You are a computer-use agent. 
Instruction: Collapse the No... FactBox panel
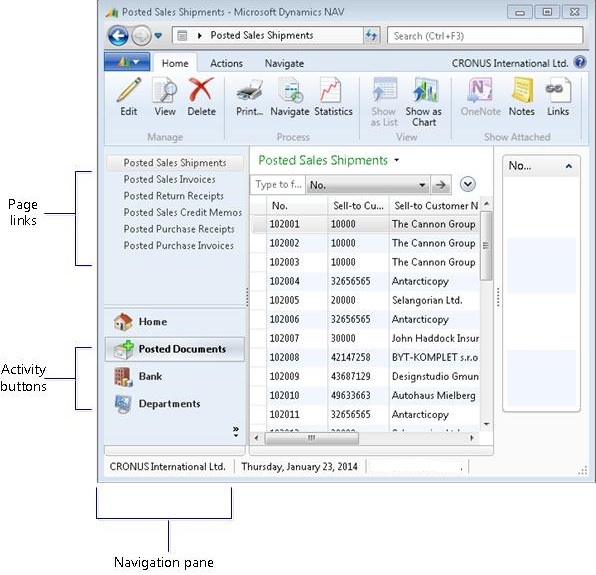click(568, 166)
